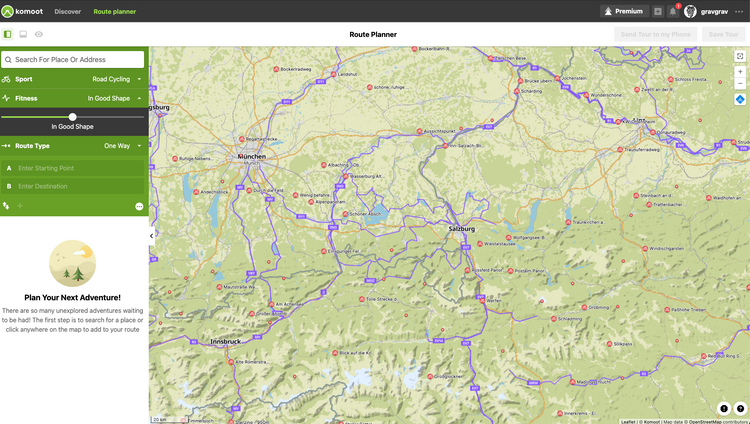Click the Andechsblick highlight marker
750x424 pixels.
pyautogui.click(x=196, y=192)
